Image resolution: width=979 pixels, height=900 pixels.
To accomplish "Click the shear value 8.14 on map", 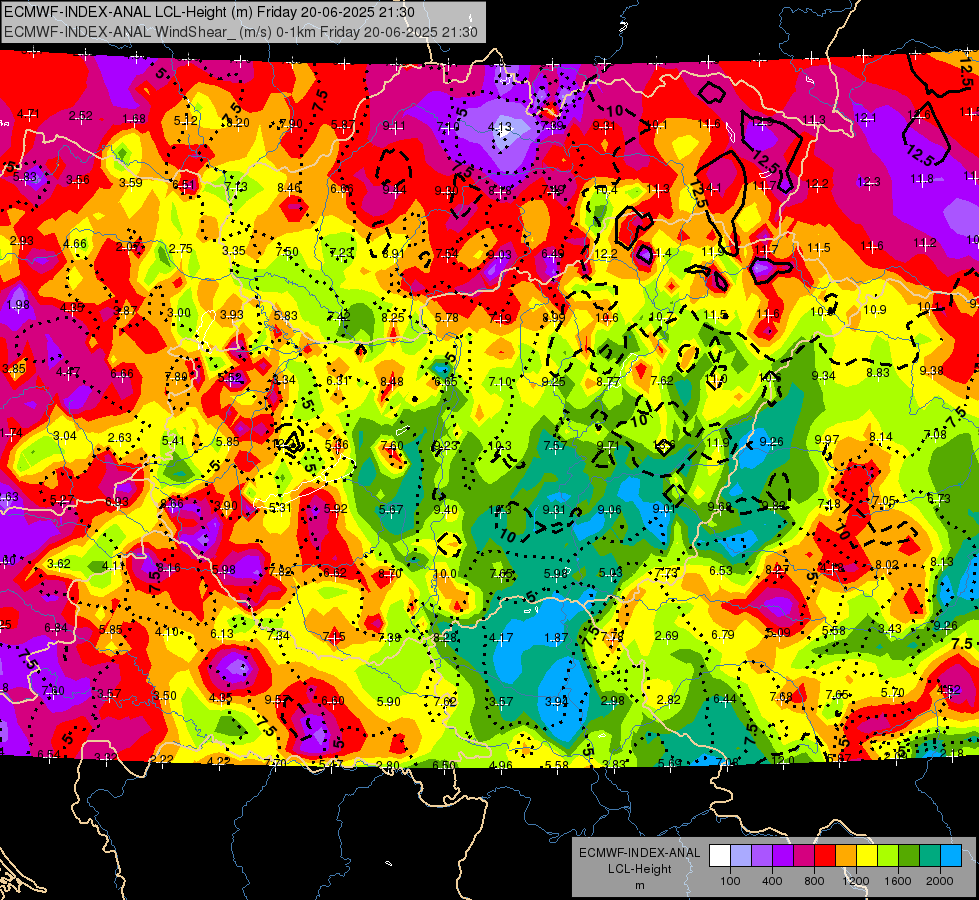I will pos(880,437).
